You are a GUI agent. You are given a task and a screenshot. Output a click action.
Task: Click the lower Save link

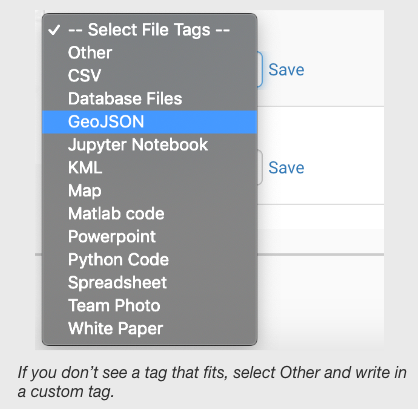286,167
